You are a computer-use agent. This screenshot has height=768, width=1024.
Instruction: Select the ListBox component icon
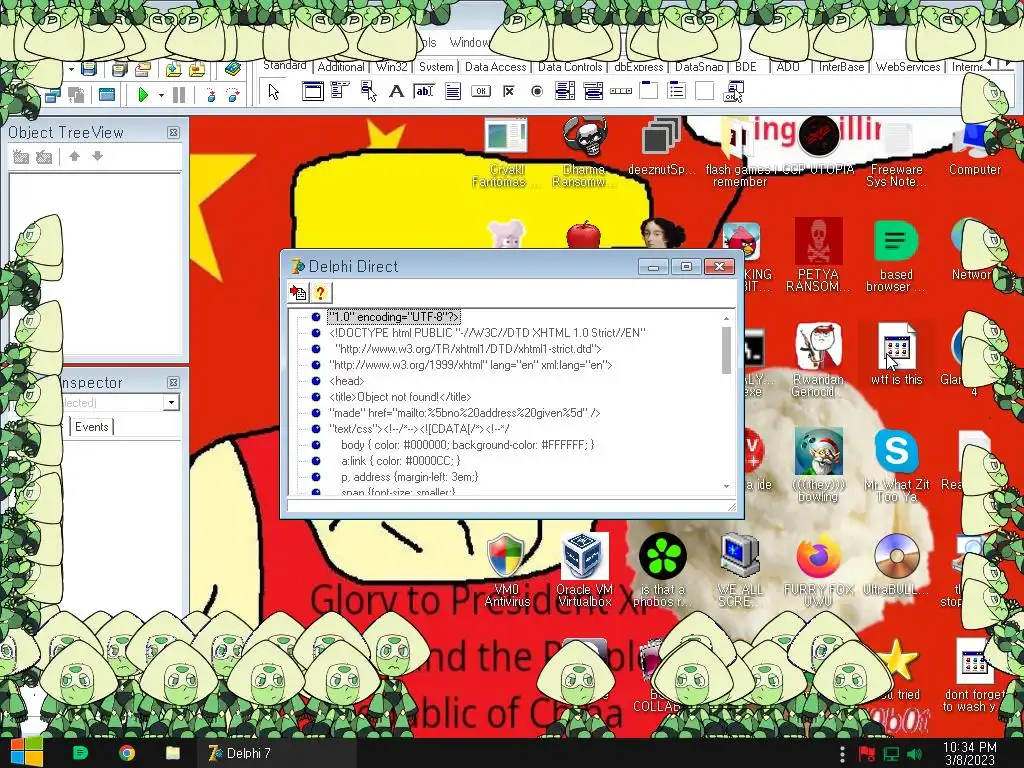pos(565,92)
